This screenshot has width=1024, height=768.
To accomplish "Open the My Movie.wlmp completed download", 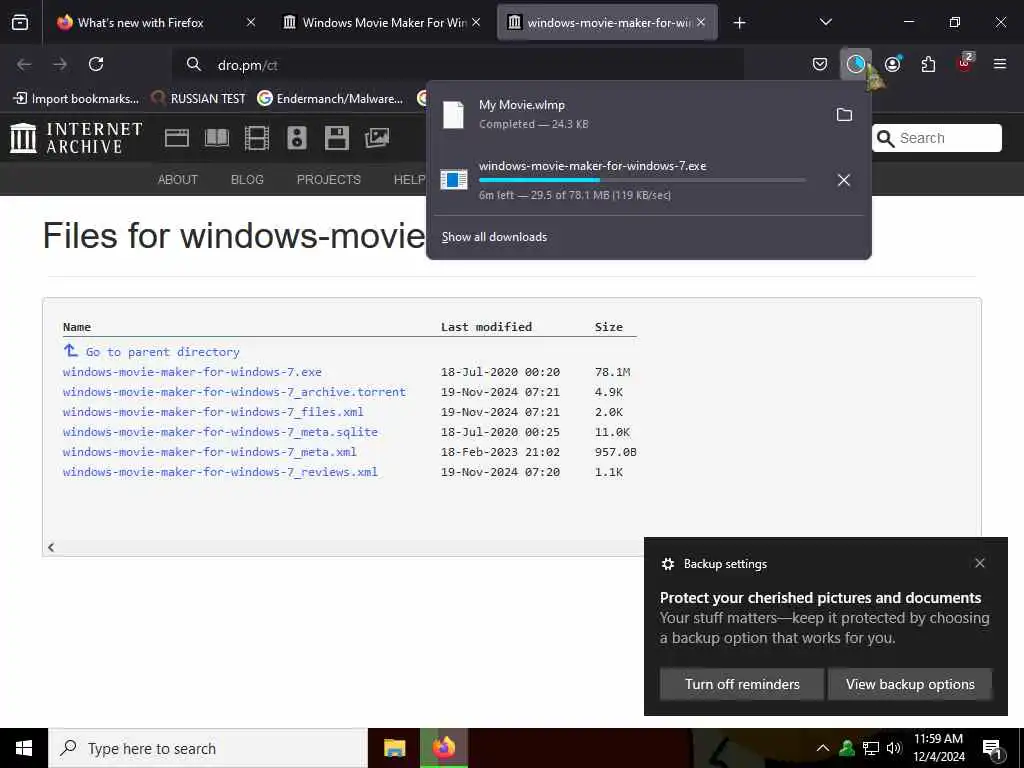I will tap(627, 114).
